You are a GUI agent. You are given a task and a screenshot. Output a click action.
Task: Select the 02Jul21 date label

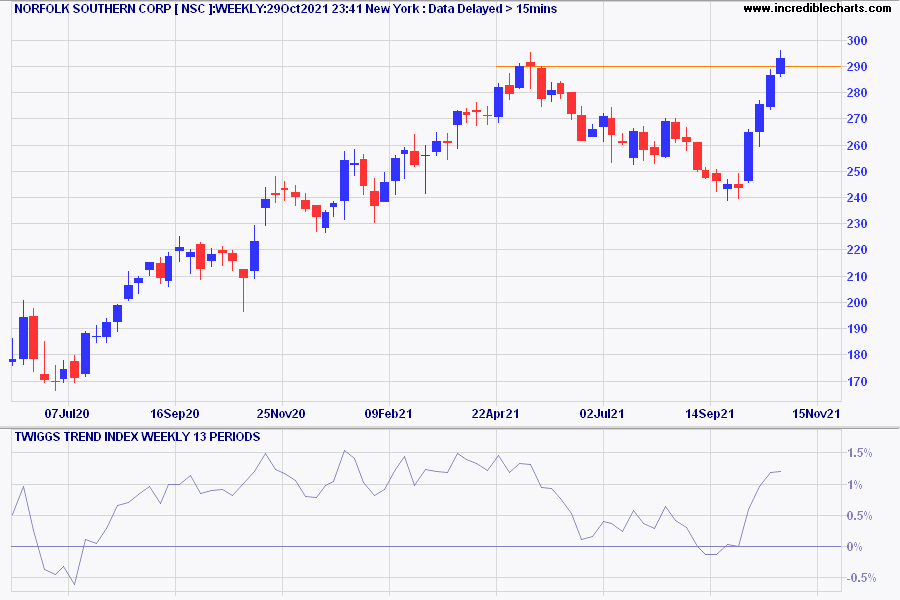point(602,413)
